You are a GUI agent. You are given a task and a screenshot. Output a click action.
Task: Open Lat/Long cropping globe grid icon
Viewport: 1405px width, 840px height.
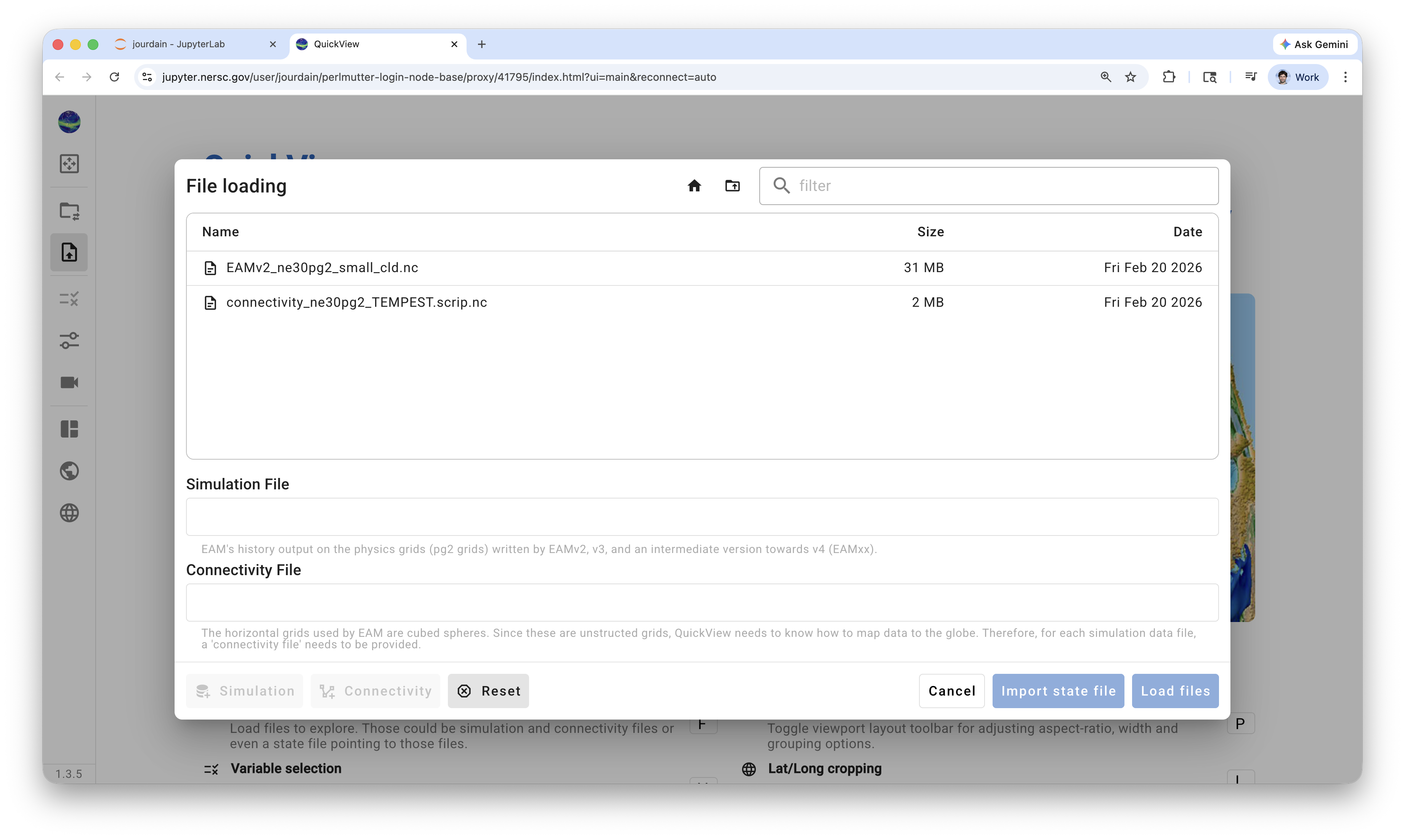pyautogui.click(x=69, y=513)
